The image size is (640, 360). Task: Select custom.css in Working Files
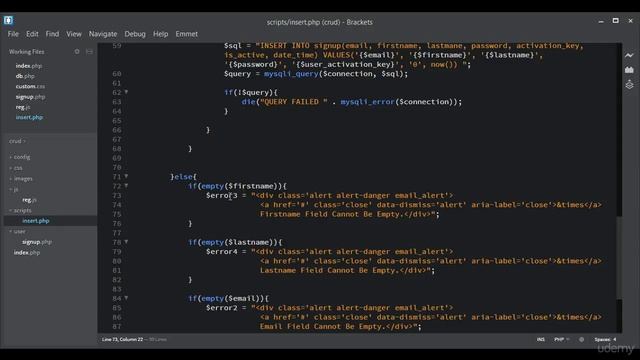point(30,87)
